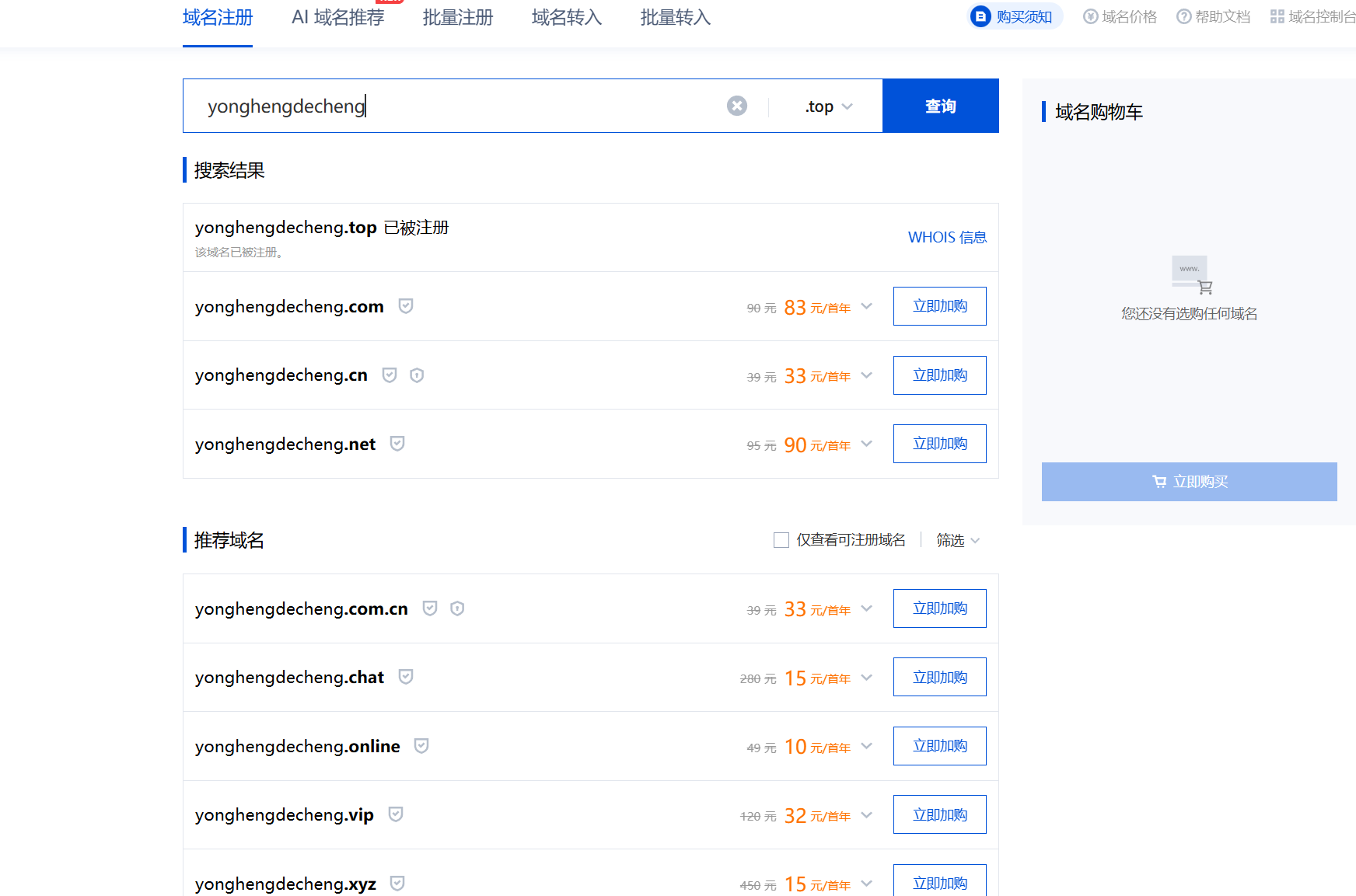Expand price options for yonghengdecheng.chat
This screenshot has width=1356, height=896.
click(867, 677)
